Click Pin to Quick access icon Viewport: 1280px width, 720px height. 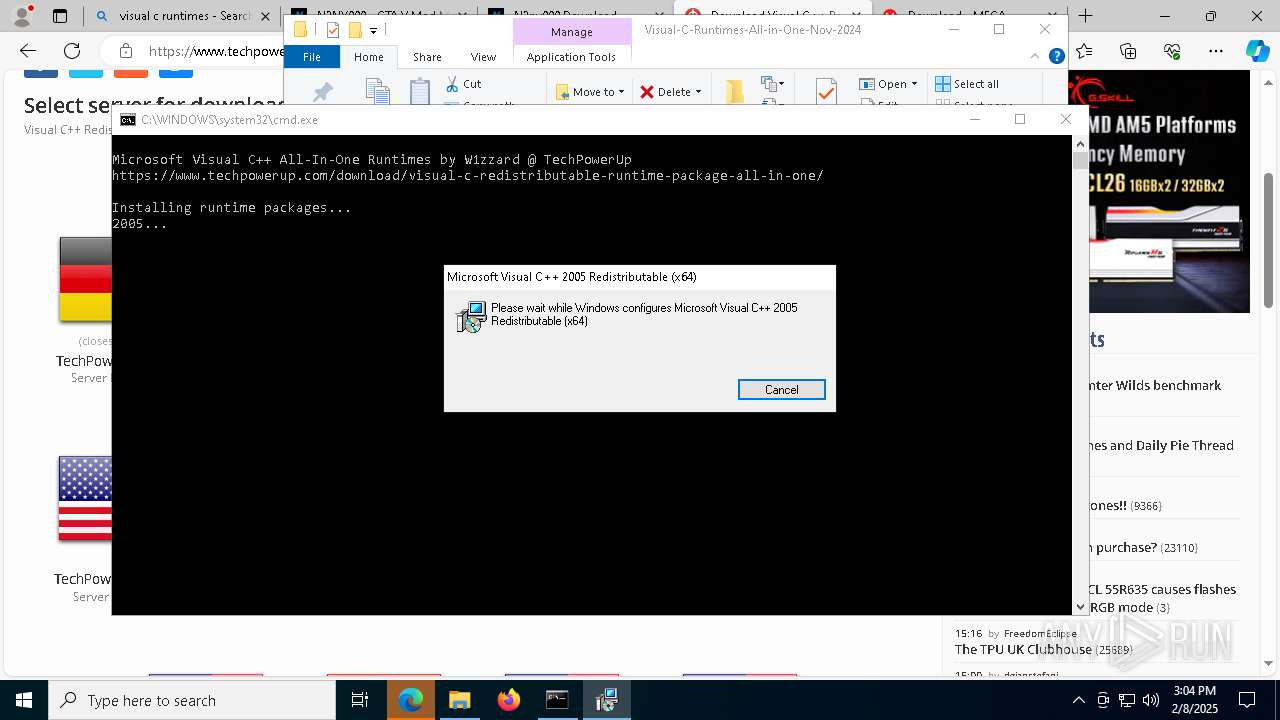tap(323, 92)
